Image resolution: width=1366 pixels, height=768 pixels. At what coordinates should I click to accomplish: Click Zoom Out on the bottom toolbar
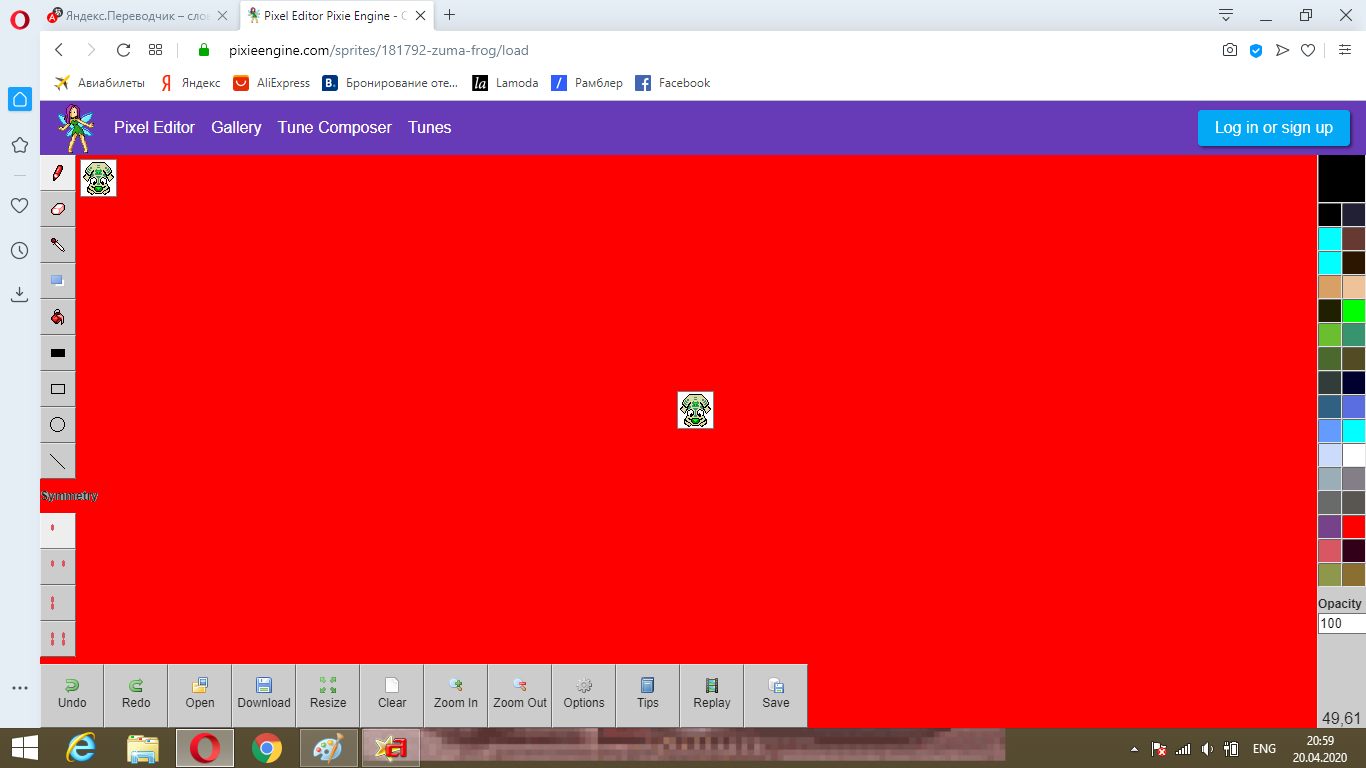coord(520,695)
